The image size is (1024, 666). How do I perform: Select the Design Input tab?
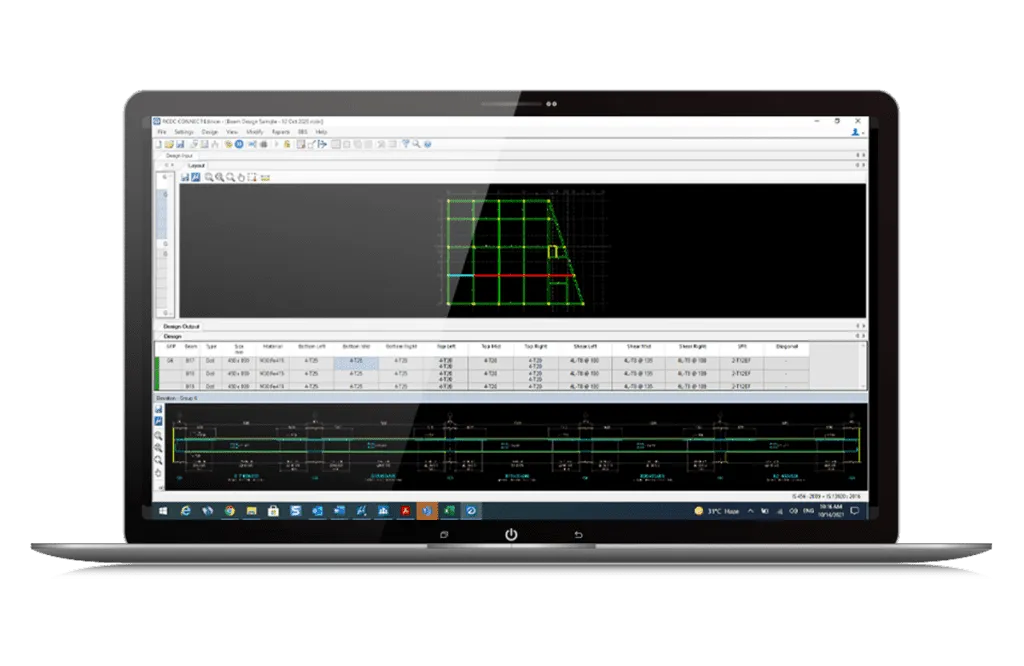181,155
